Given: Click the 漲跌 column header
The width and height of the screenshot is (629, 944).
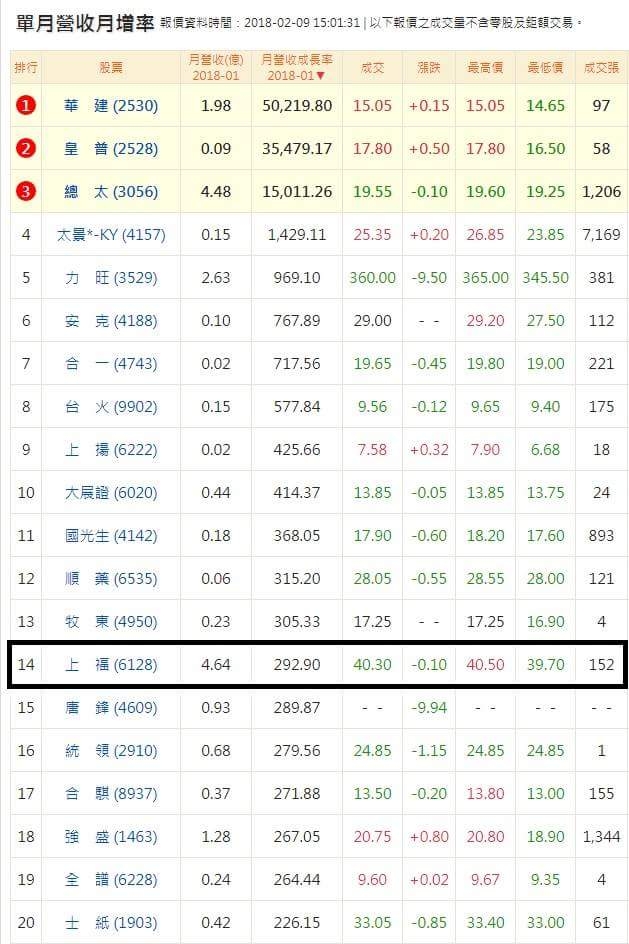Looking at the screenshot, I should point(429,67).
